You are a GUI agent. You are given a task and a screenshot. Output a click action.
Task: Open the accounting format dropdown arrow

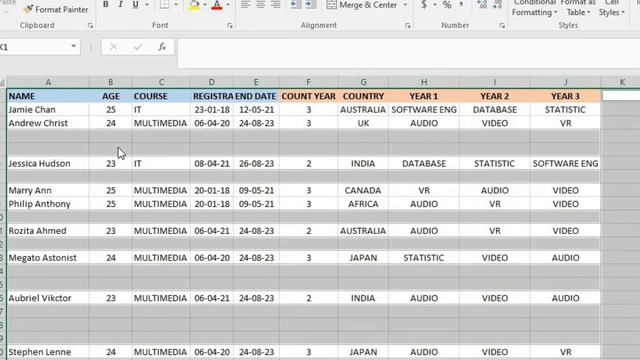pyautogui.click(x=435, y=5)
